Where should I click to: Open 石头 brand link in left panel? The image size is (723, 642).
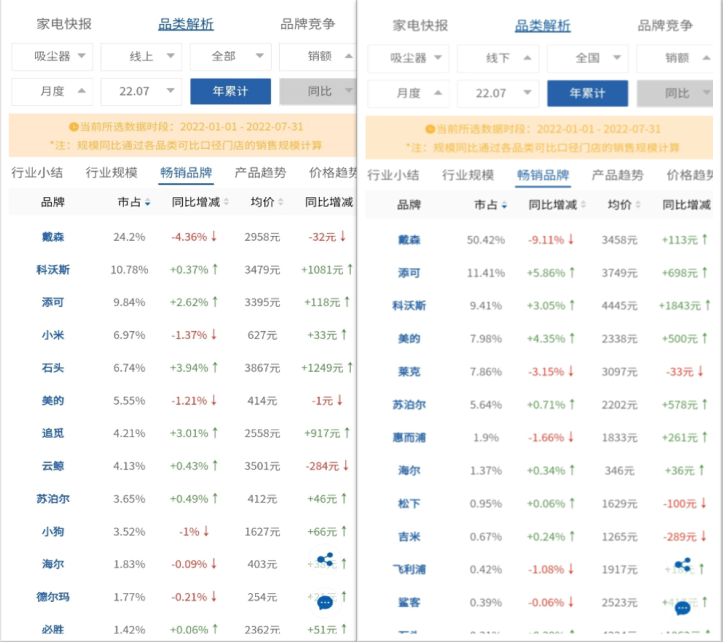[53, 368]
